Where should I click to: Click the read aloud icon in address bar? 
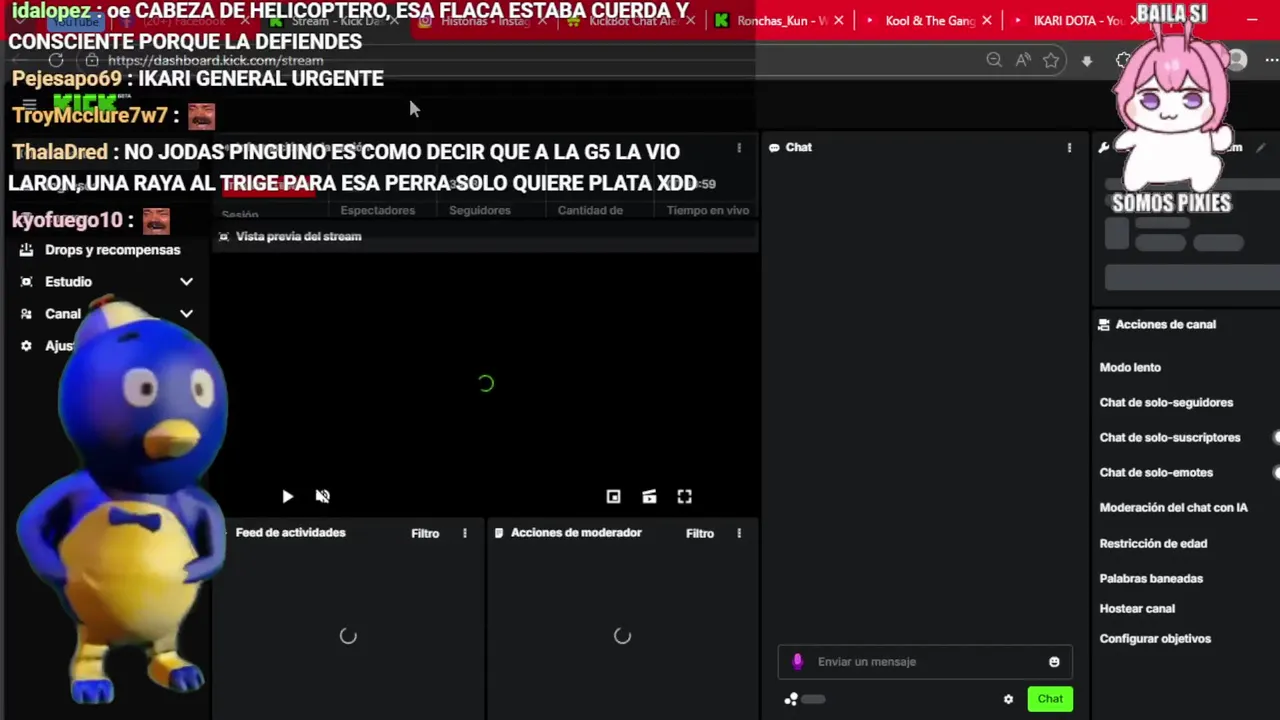(x=1023, y=60)
